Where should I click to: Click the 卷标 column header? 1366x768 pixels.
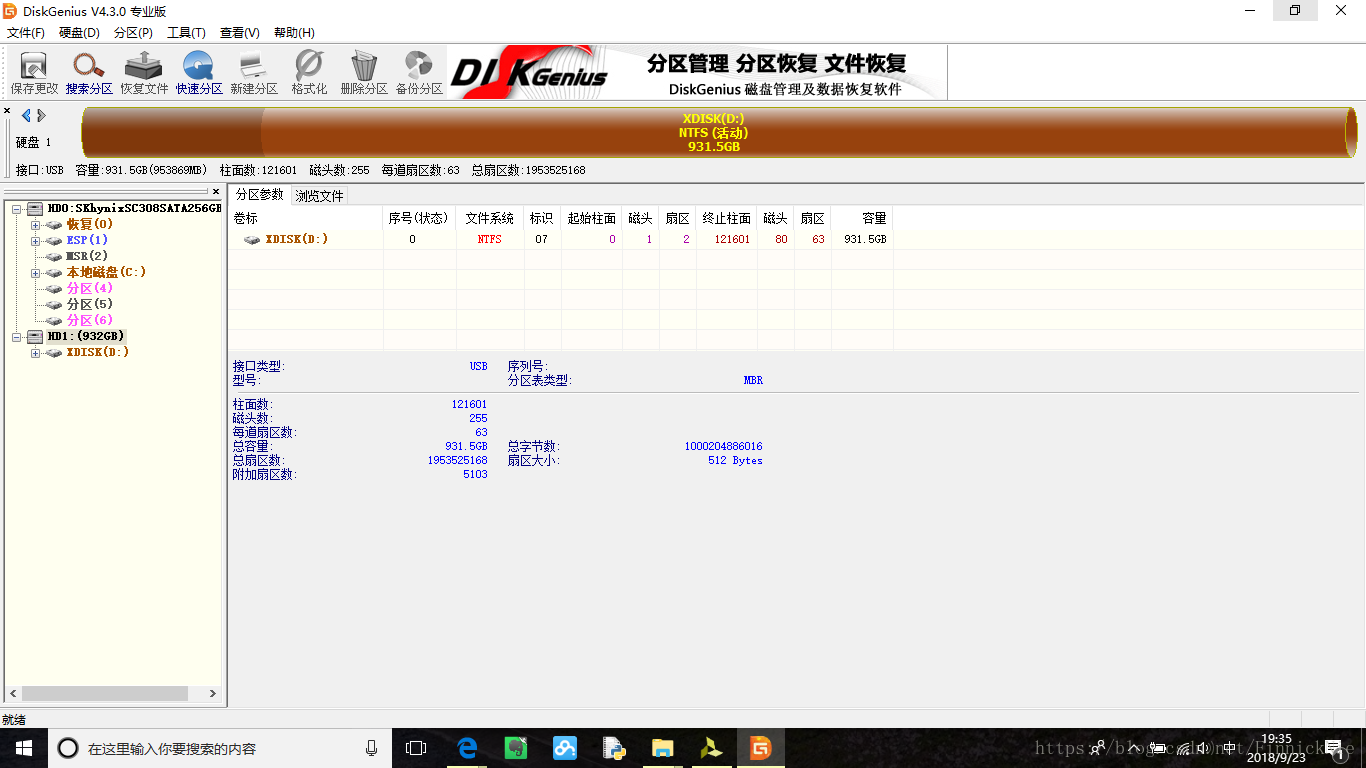pyautogui.click(x=305, y=218)
